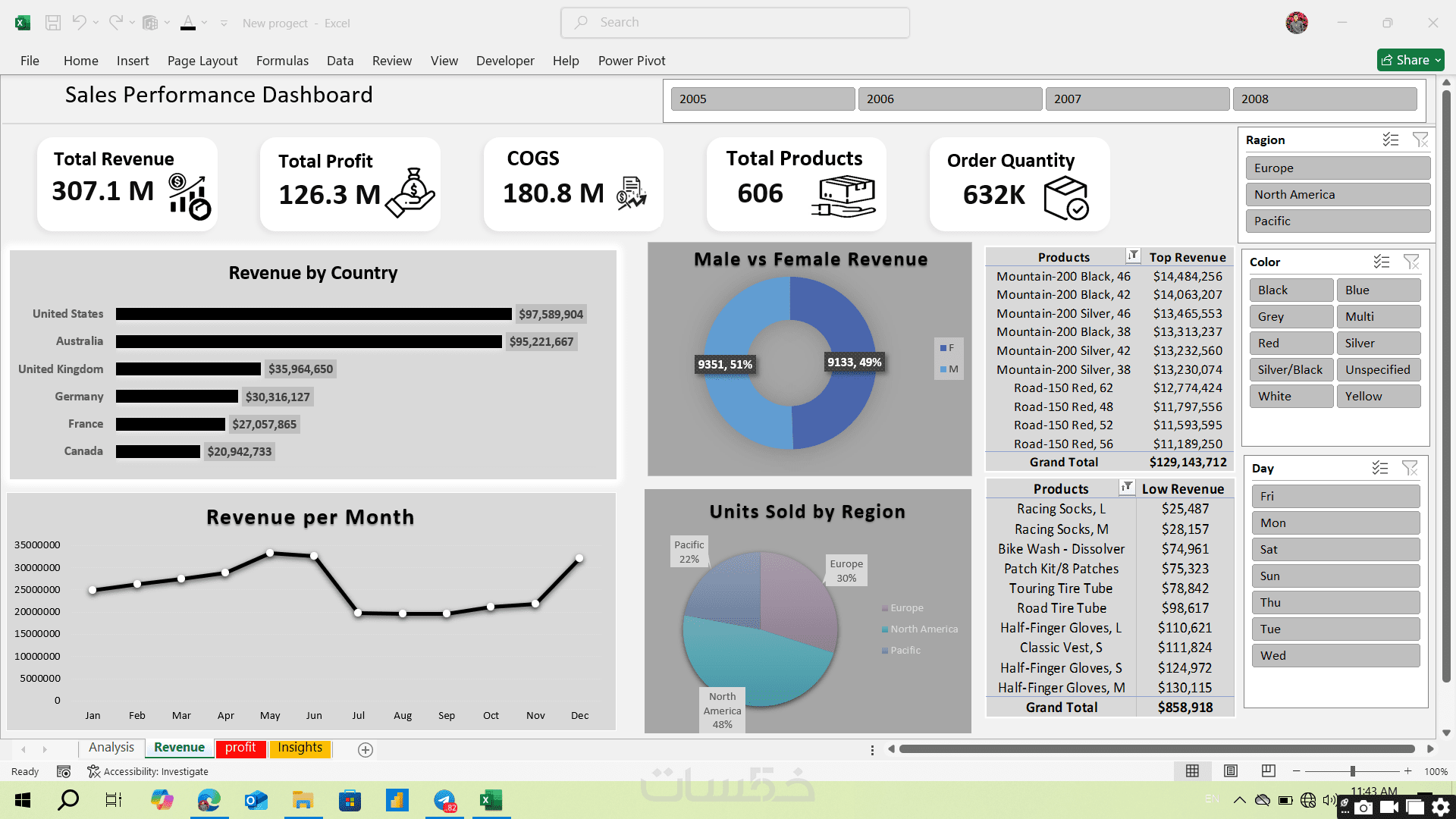Image resolution: width=1456 pixels, height=819 pixels.
Task: Select the 2007 year slicer button
Action: pos(1137,99)
